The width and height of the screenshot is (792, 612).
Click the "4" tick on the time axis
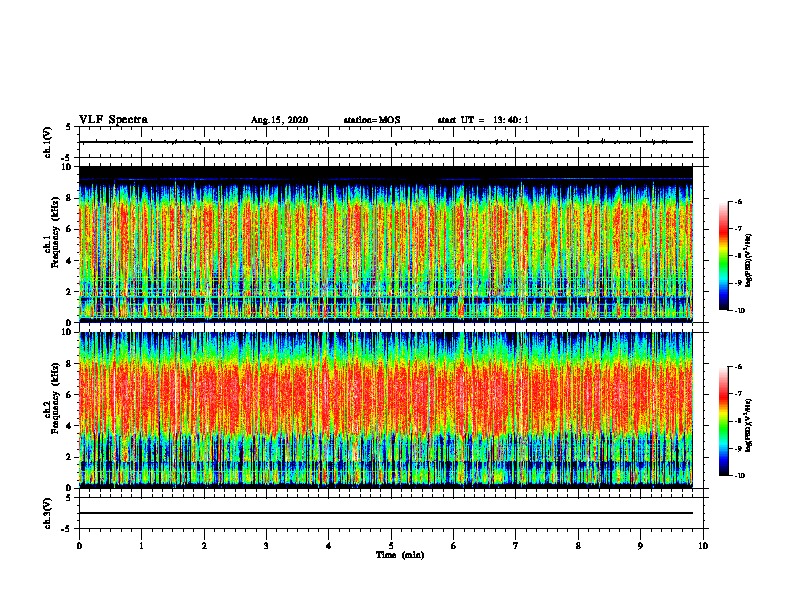(x=328, y=546)
